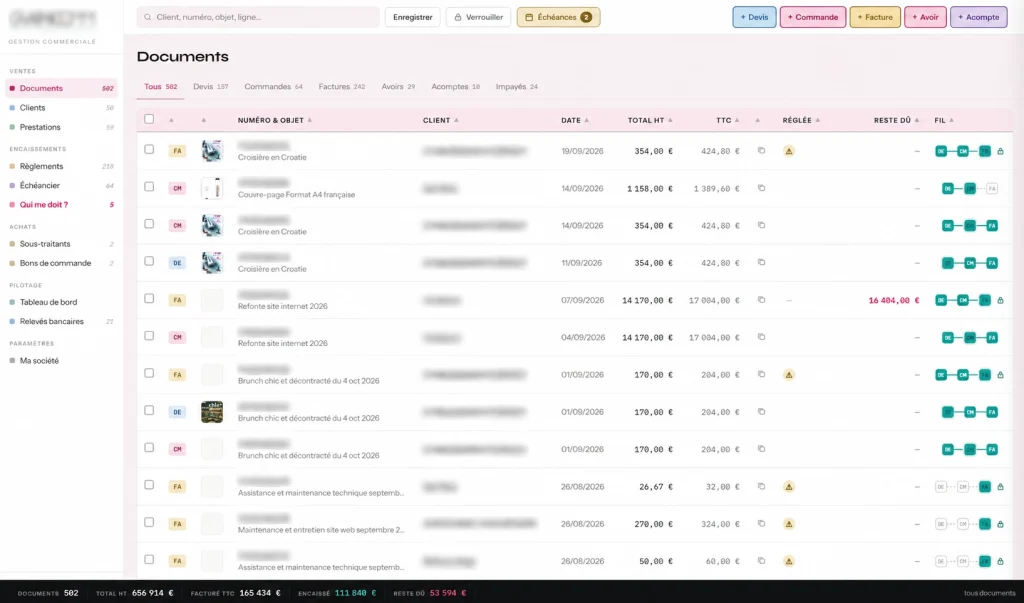Select the 270,00 € maintenance invoice checkbox
Viewport: 1024px width, 603px height.
[x=149, y=522]
